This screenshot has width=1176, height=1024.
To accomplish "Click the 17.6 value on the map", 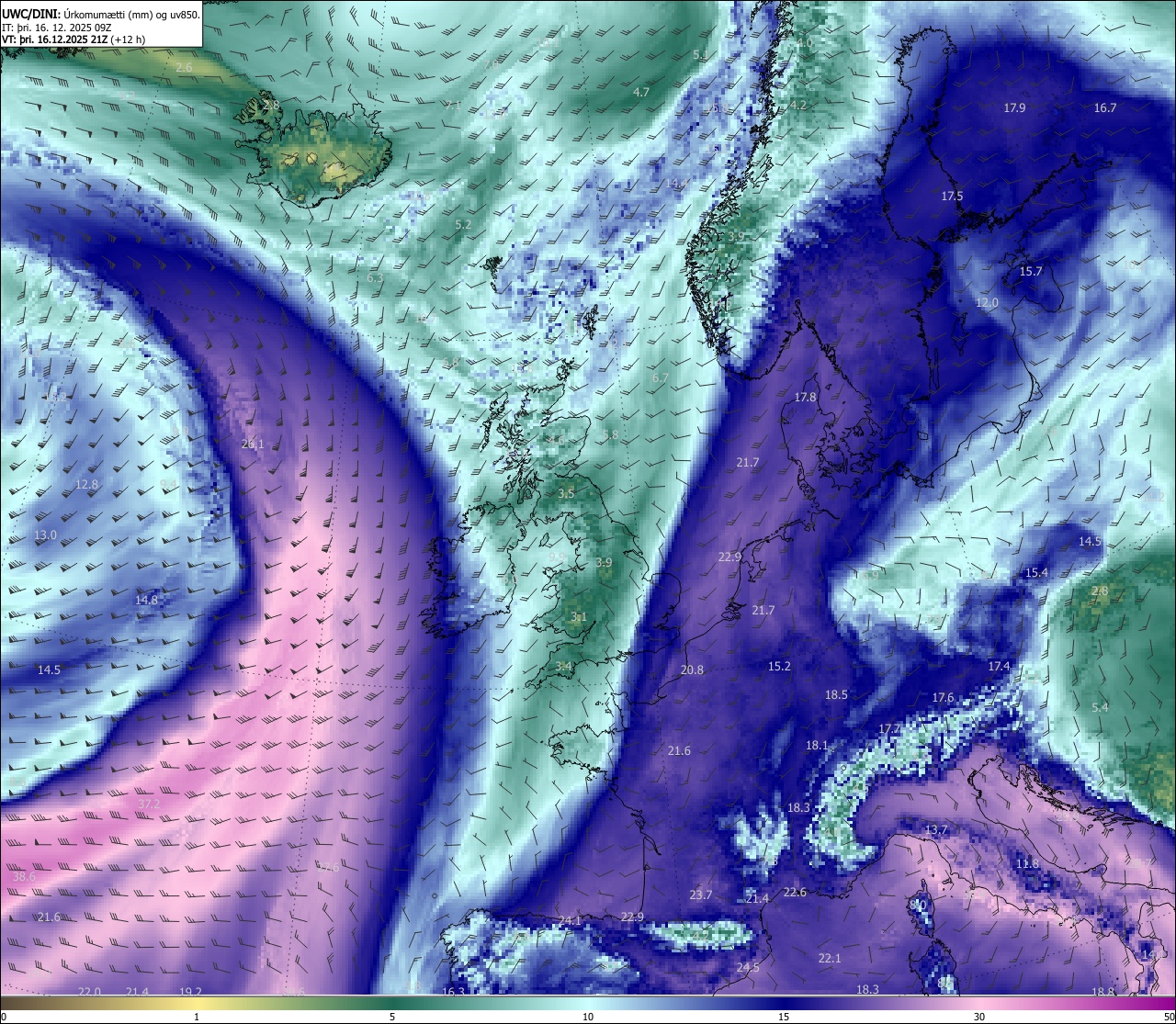I will click(943, 698).
